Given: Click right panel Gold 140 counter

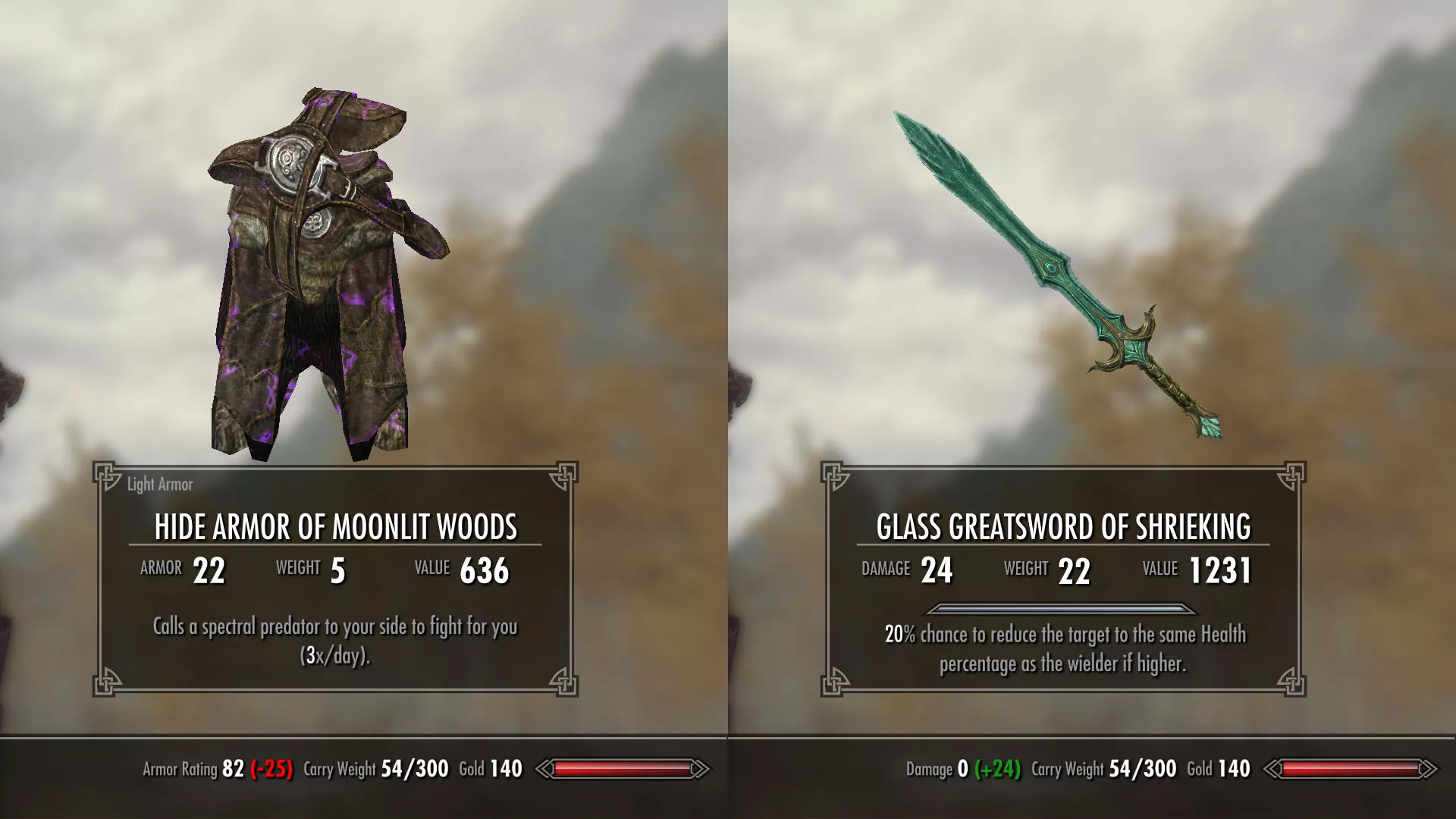Looking at the screenshot, I should pos(1219,769).
